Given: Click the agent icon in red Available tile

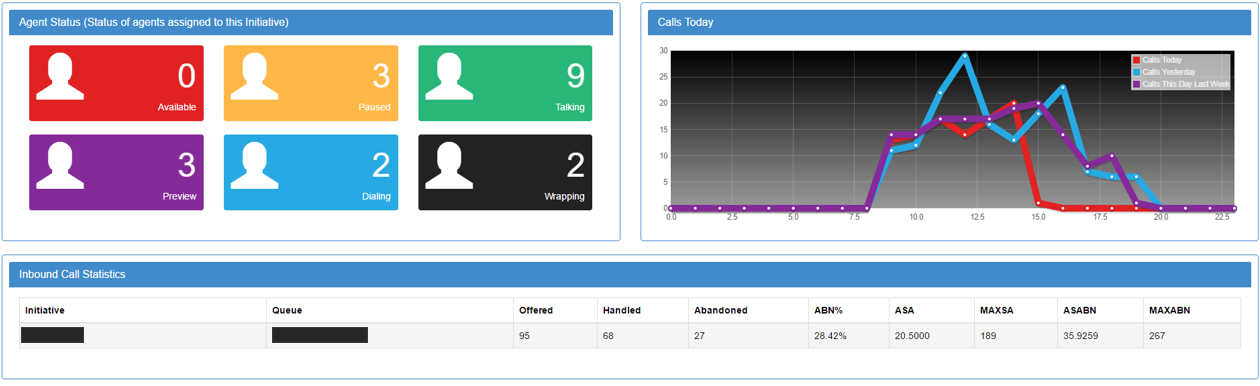Looking at the screenshot, I should coord(60,76).
